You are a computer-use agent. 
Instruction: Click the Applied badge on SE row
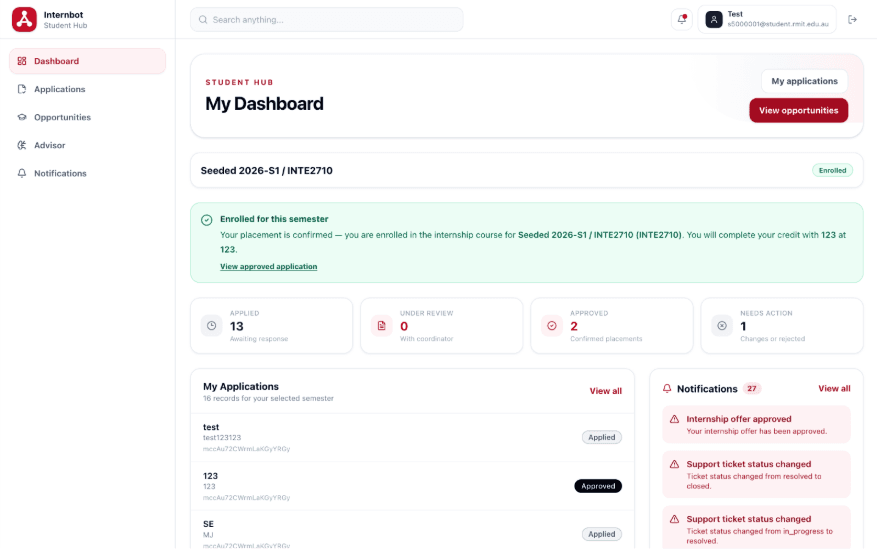pyautogui.click(x=601, y=534)
